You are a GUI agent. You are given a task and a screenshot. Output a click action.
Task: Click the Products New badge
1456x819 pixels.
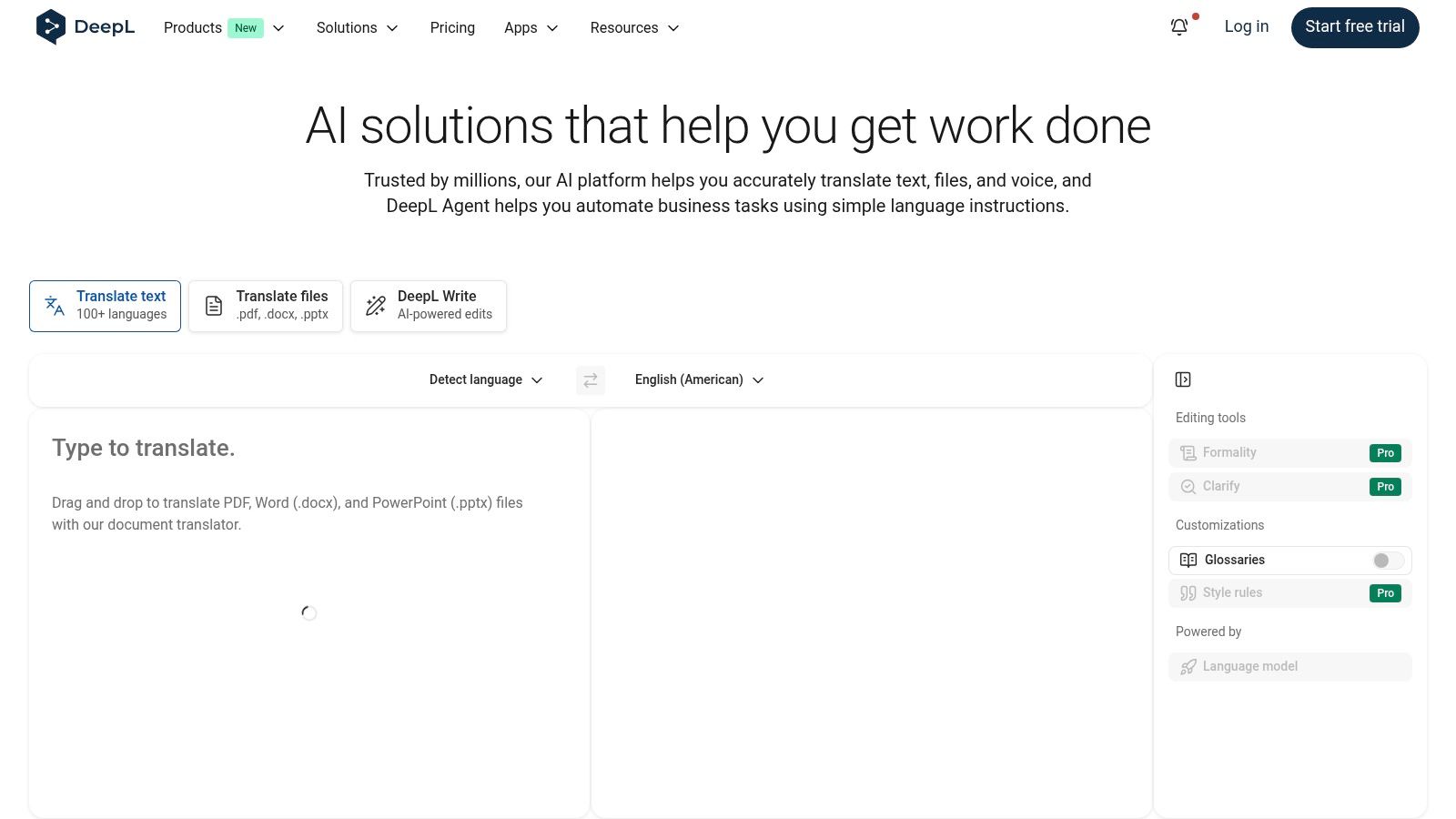(246, 28)
